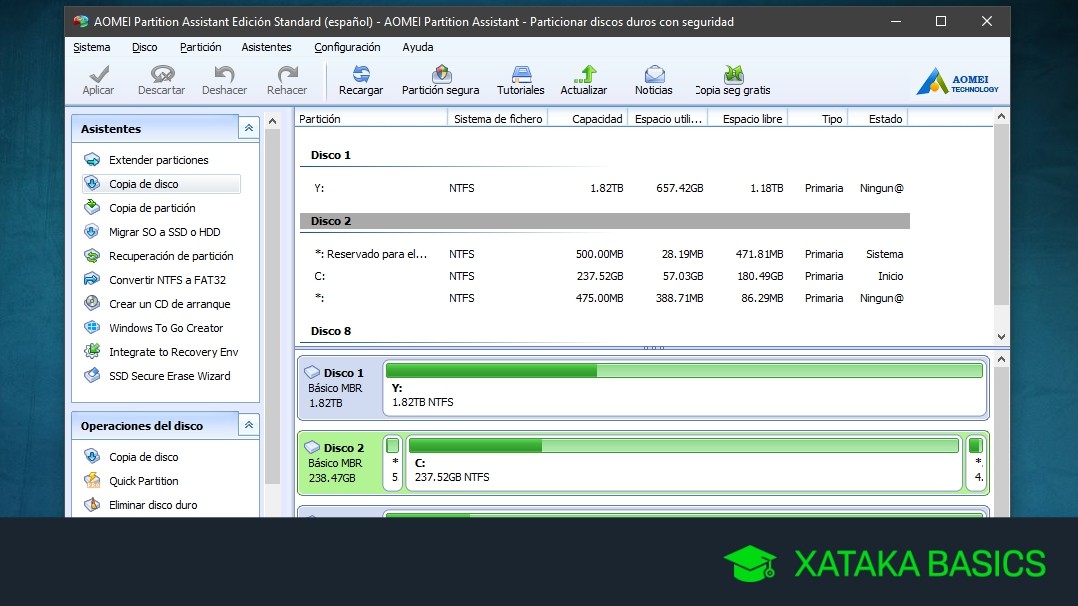Viewport: 1078px width, 606px height.
Task: Open the Configuración menu
Action: (x=347, y=47)
